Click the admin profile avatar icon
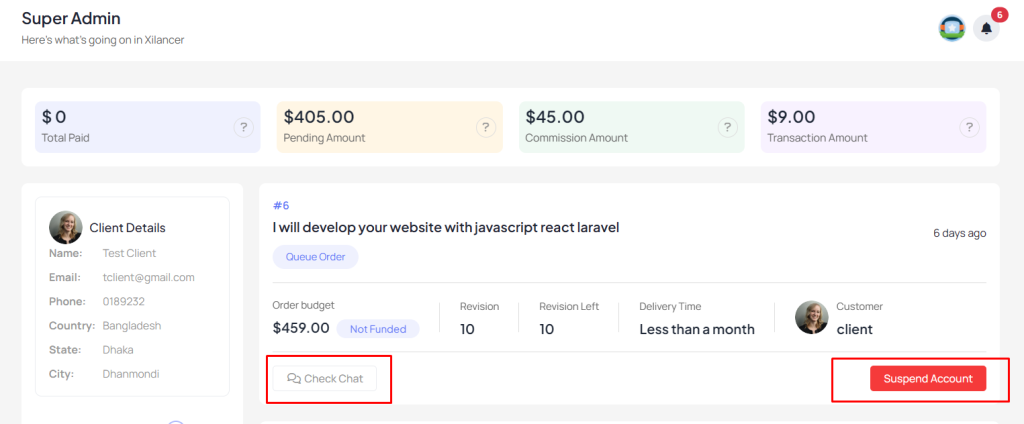This screenshot has width=1024, height=424. click(x=952, y=29)
